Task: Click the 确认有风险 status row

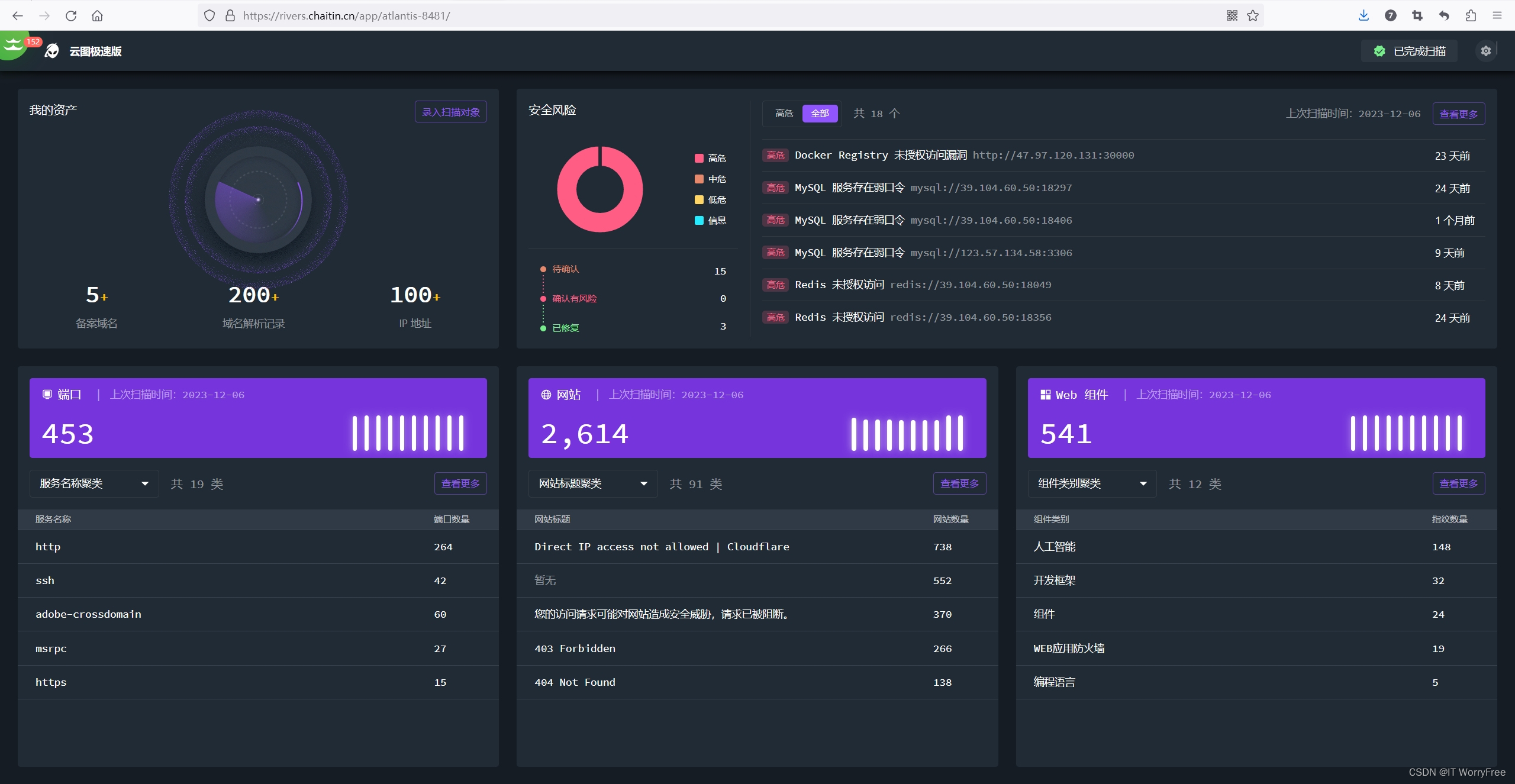Action: 633,298
